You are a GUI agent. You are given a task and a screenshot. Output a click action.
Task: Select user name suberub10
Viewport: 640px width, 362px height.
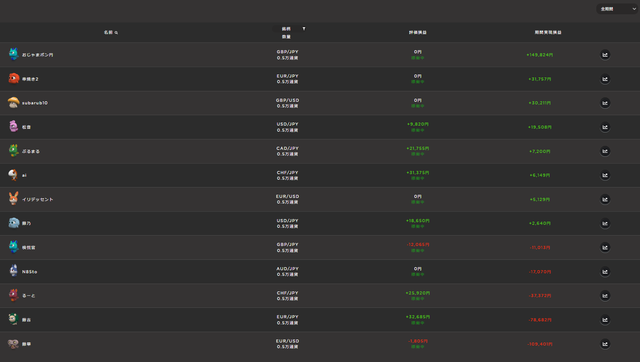point(35,103)
